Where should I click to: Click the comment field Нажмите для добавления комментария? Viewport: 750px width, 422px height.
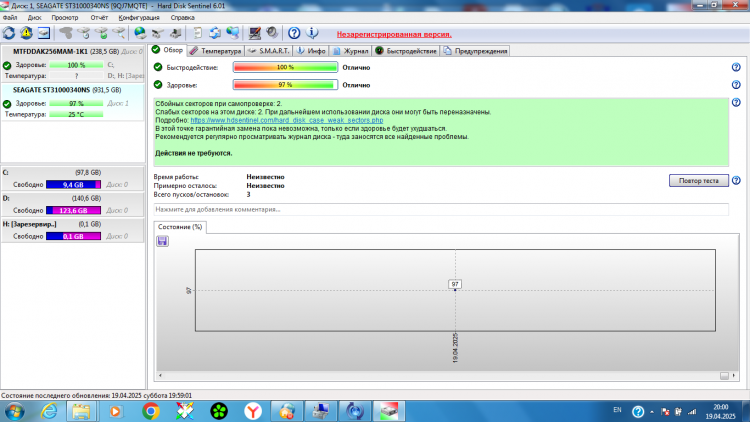(x=441, y=209)
